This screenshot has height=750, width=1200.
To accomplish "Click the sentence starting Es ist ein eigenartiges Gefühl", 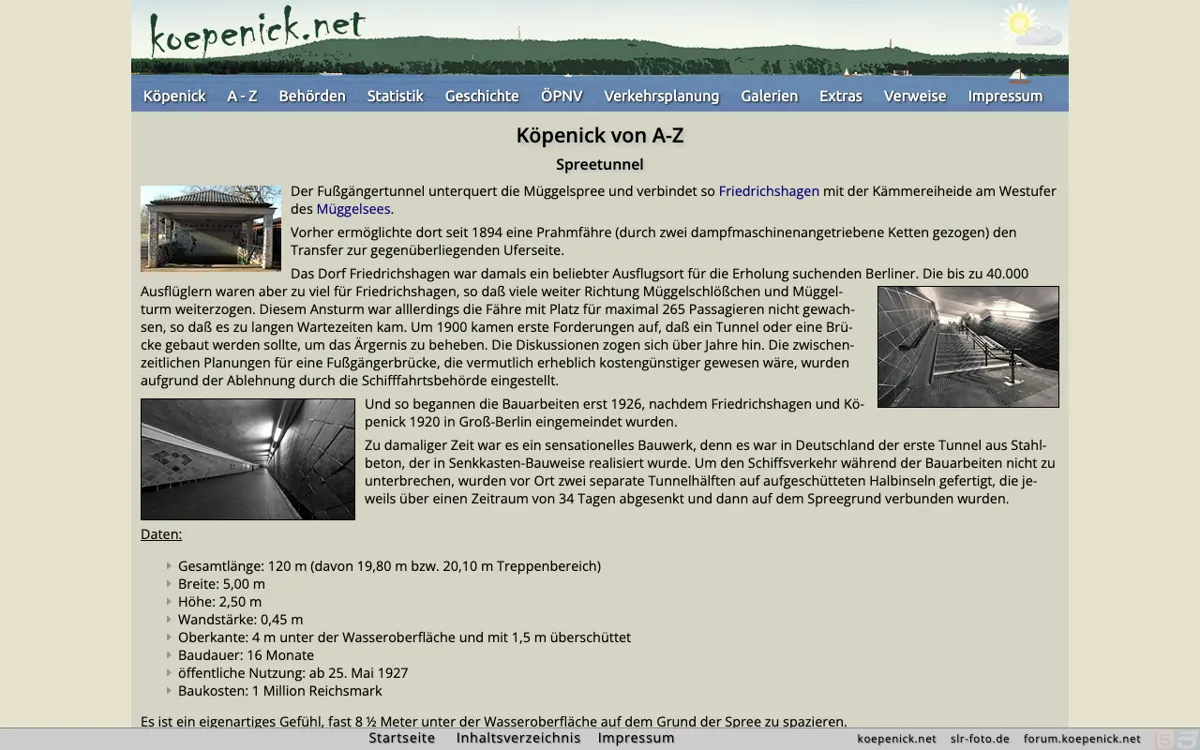I will (494, 721).
